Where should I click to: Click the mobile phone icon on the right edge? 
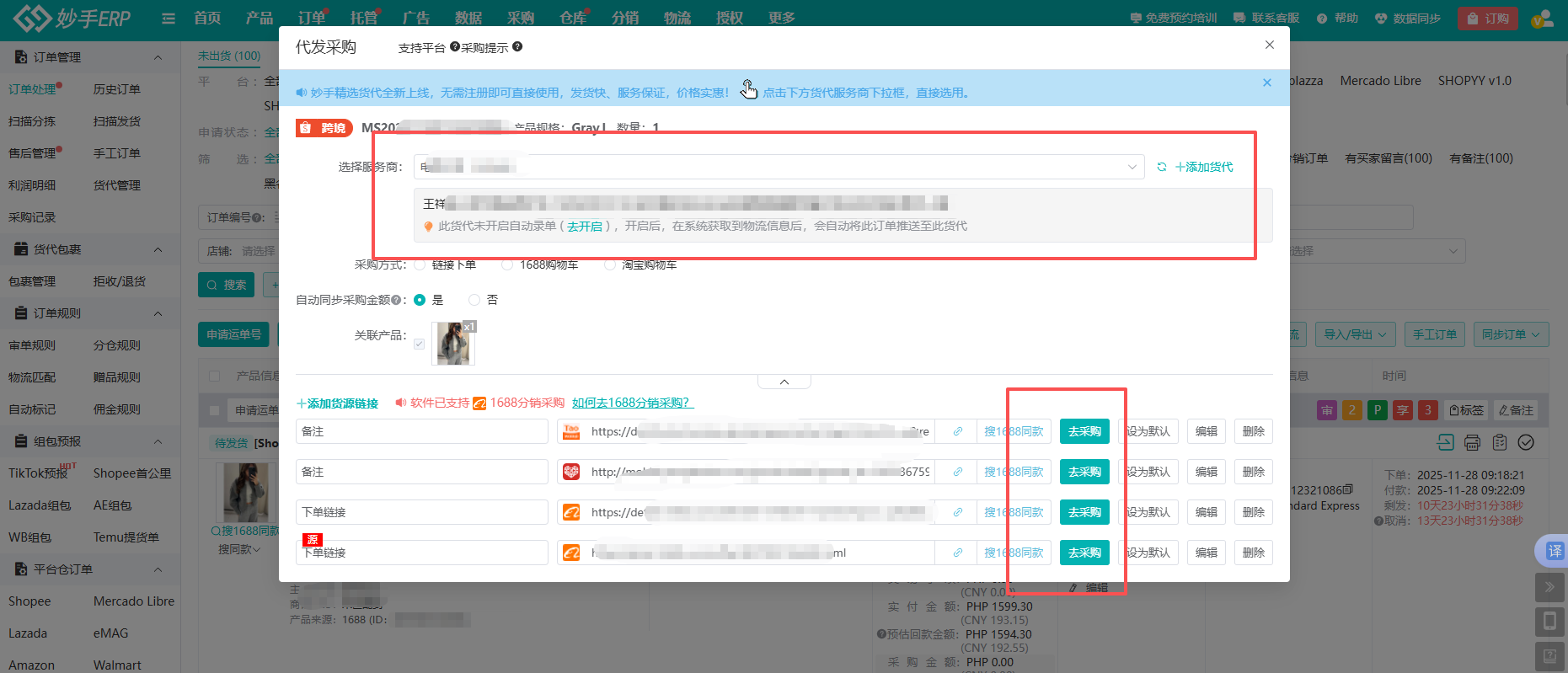coord(1549,622)
